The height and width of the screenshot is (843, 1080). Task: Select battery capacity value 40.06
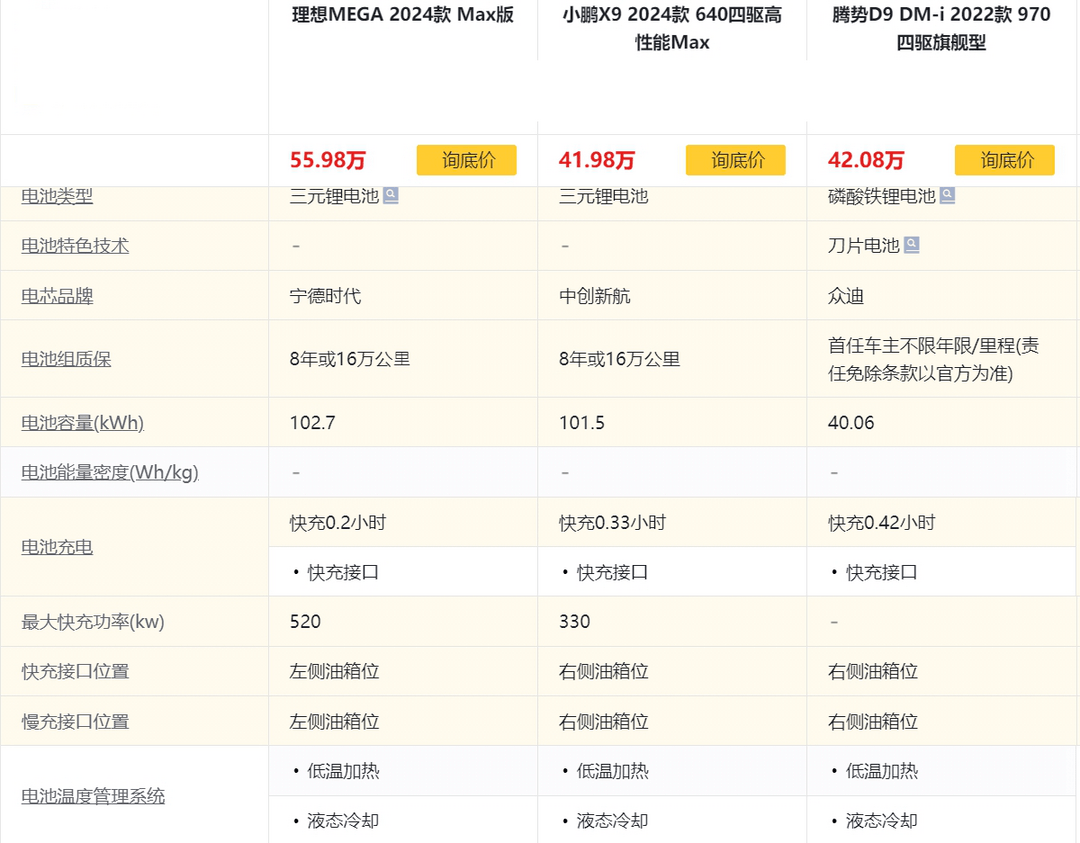(x=851, y=422)
